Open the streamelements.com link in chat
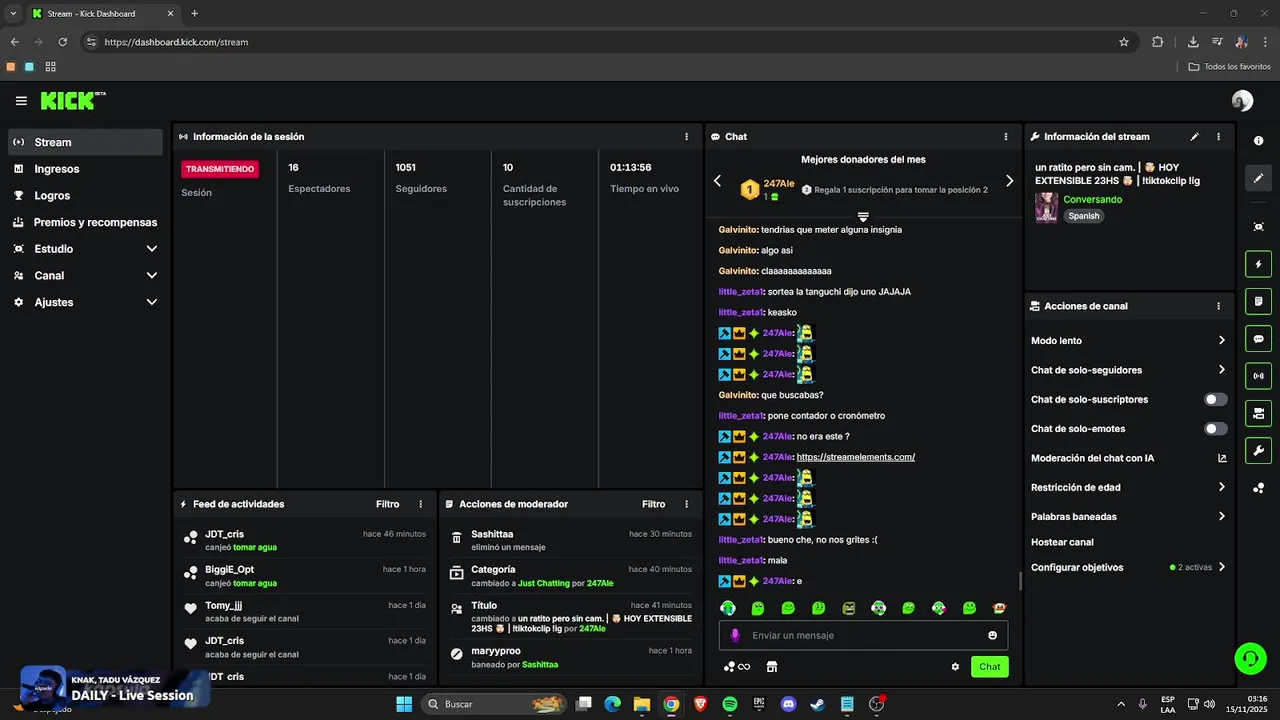The height and width of the screenshot is (720, 1280). (856, 457)
